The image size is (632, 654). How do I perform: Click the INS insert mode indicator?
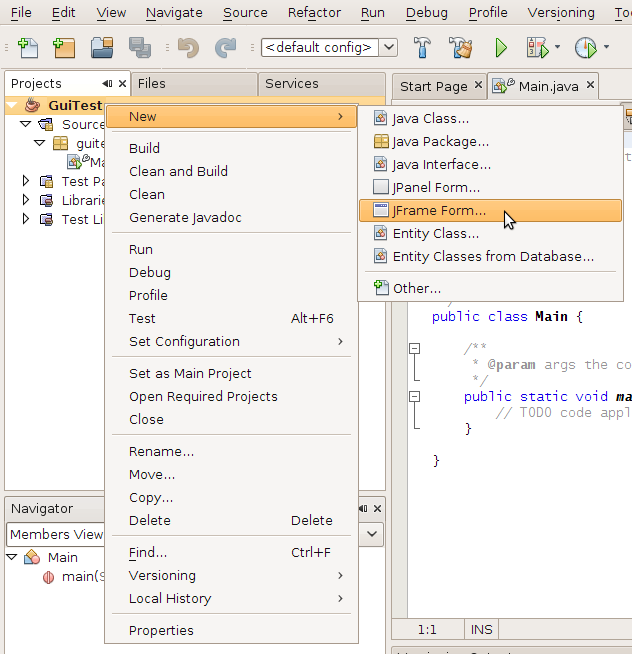click(481, 629)
